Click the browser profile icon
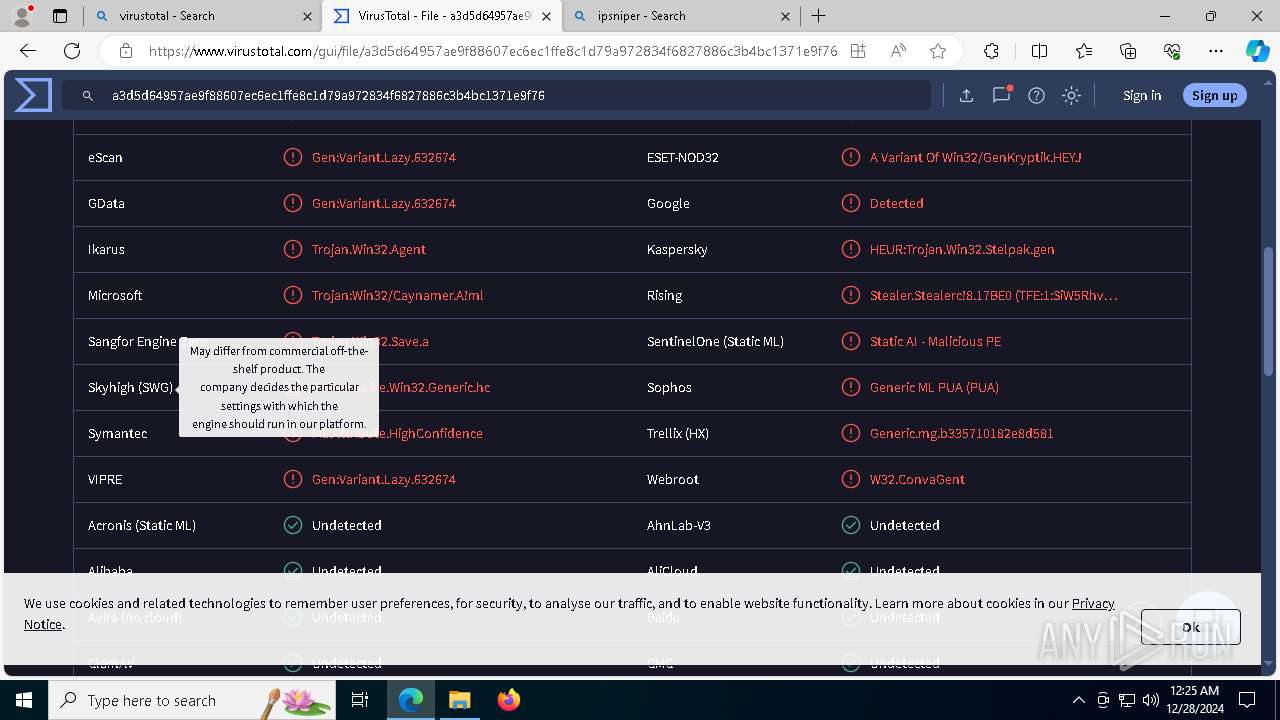The image size is (1280, 720). pyautogui.click(x=21, y=16)
